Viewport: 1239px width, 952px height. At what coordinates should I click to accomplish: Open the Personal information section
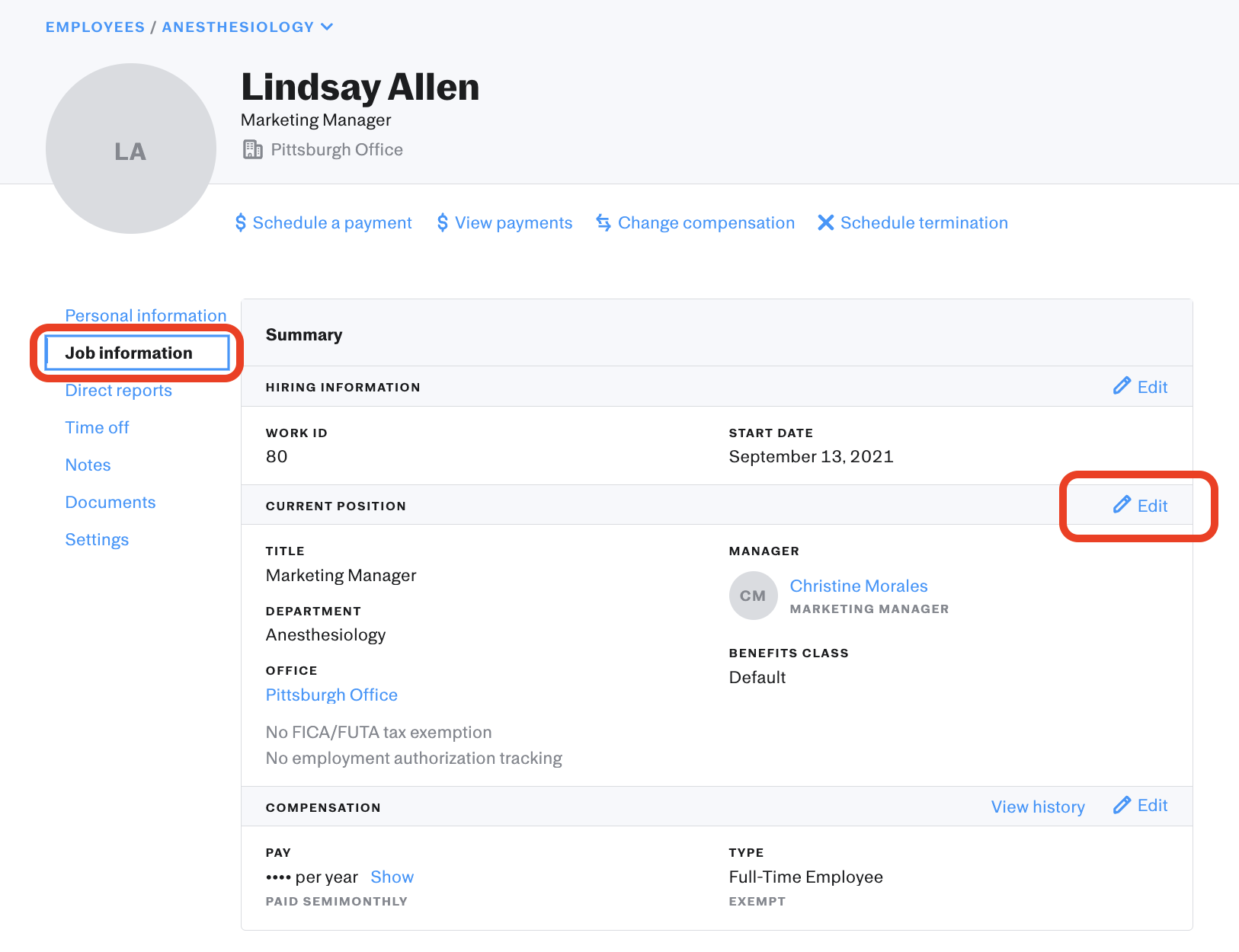[x=146, y=315]
